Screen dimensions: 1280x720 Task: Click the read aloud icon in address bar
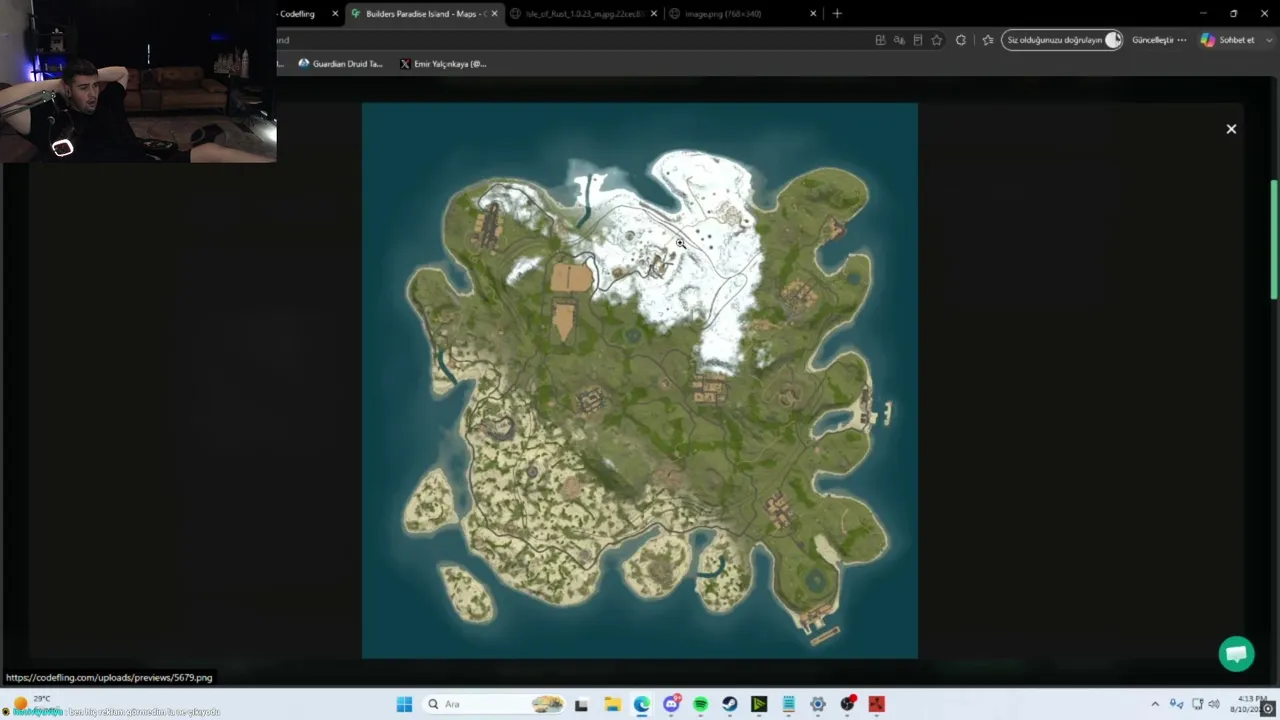coord(899,40)
